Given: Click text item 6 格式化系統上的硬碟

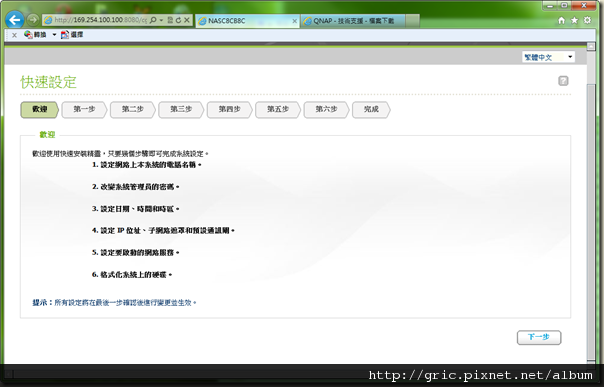Looking at the screenshot, I should (132, 275).
